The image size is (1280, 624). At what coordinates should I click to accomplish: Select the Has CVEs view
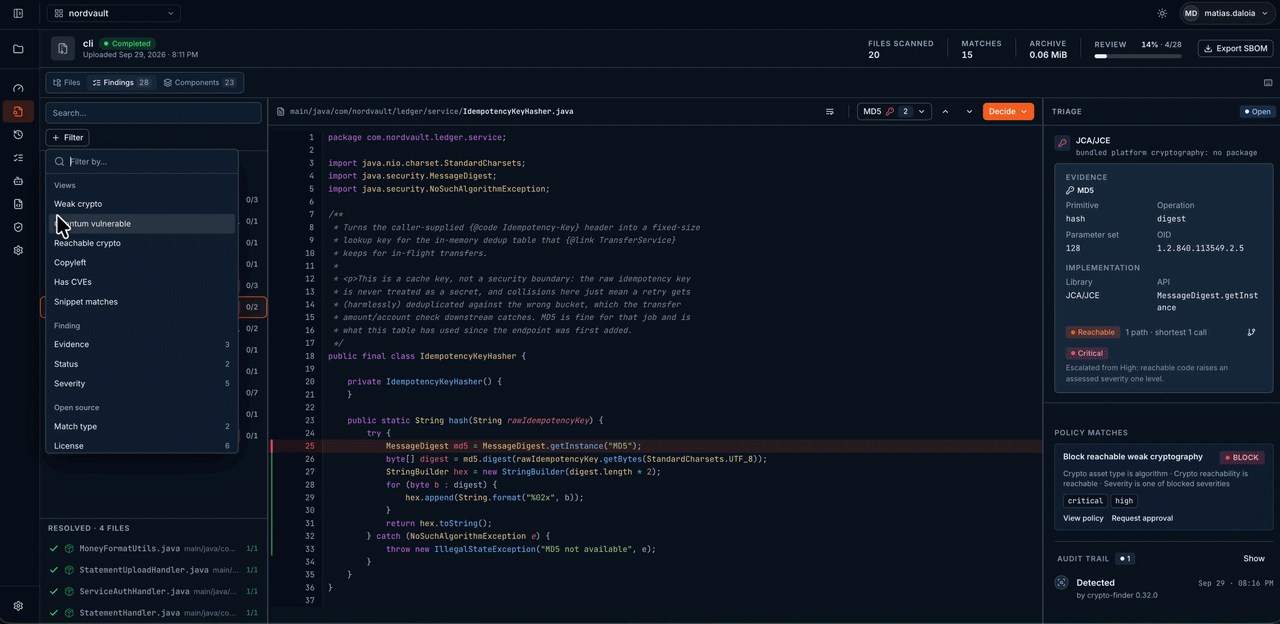(x=142, y=282)
